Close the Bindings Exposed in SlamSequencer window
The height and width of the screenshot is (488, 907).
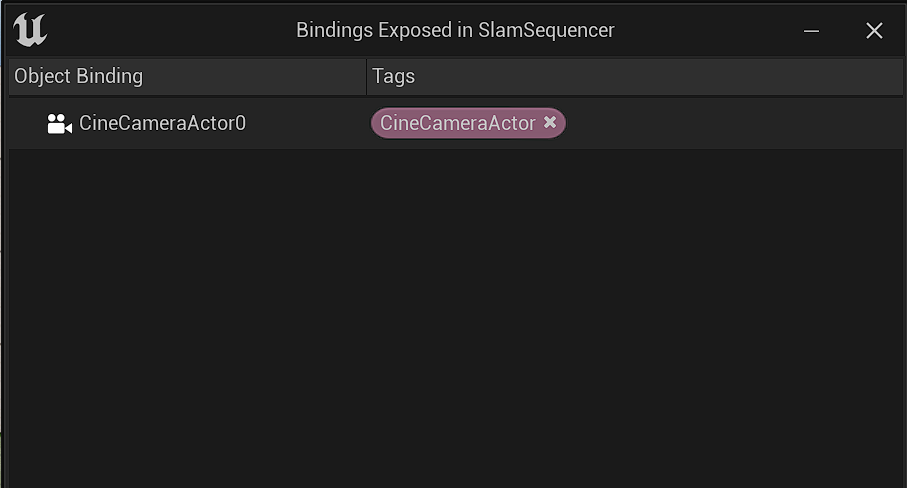874,31
